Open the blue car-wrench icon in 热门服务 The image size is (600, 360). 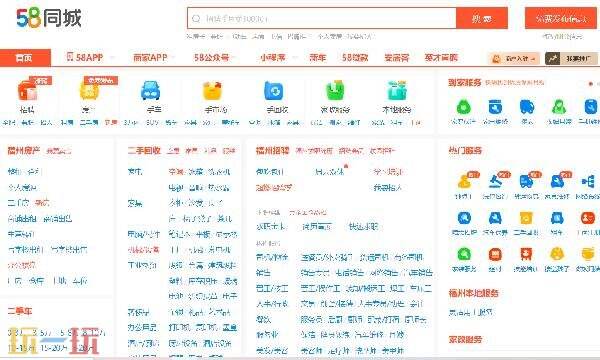(x=557, y=181)
